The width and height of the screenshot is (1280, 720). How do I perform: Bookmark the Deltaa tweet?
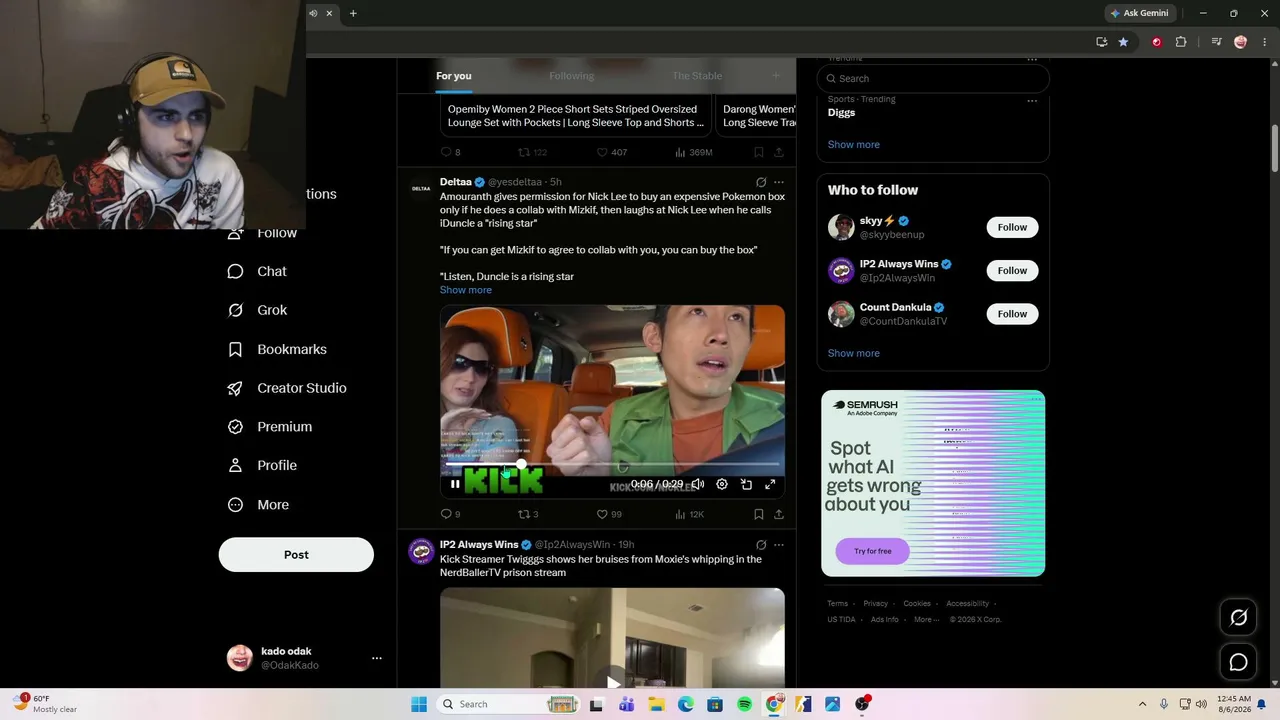pyautogui.click(x=759, y=514)
